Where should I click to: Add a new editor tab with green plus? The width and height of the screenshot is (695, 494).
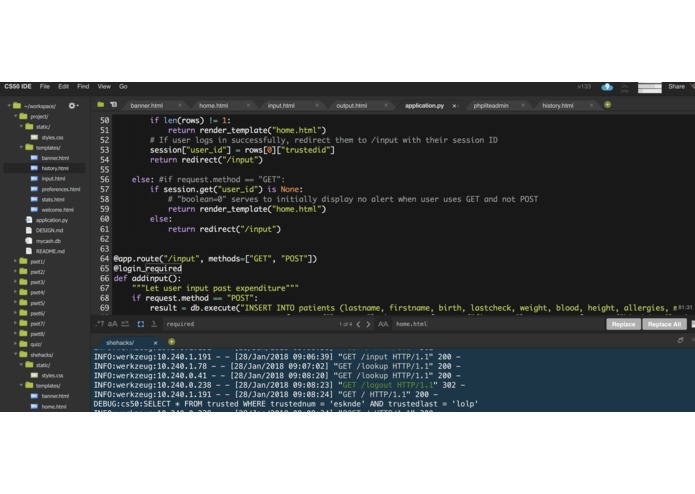click(x=607, y=105)
